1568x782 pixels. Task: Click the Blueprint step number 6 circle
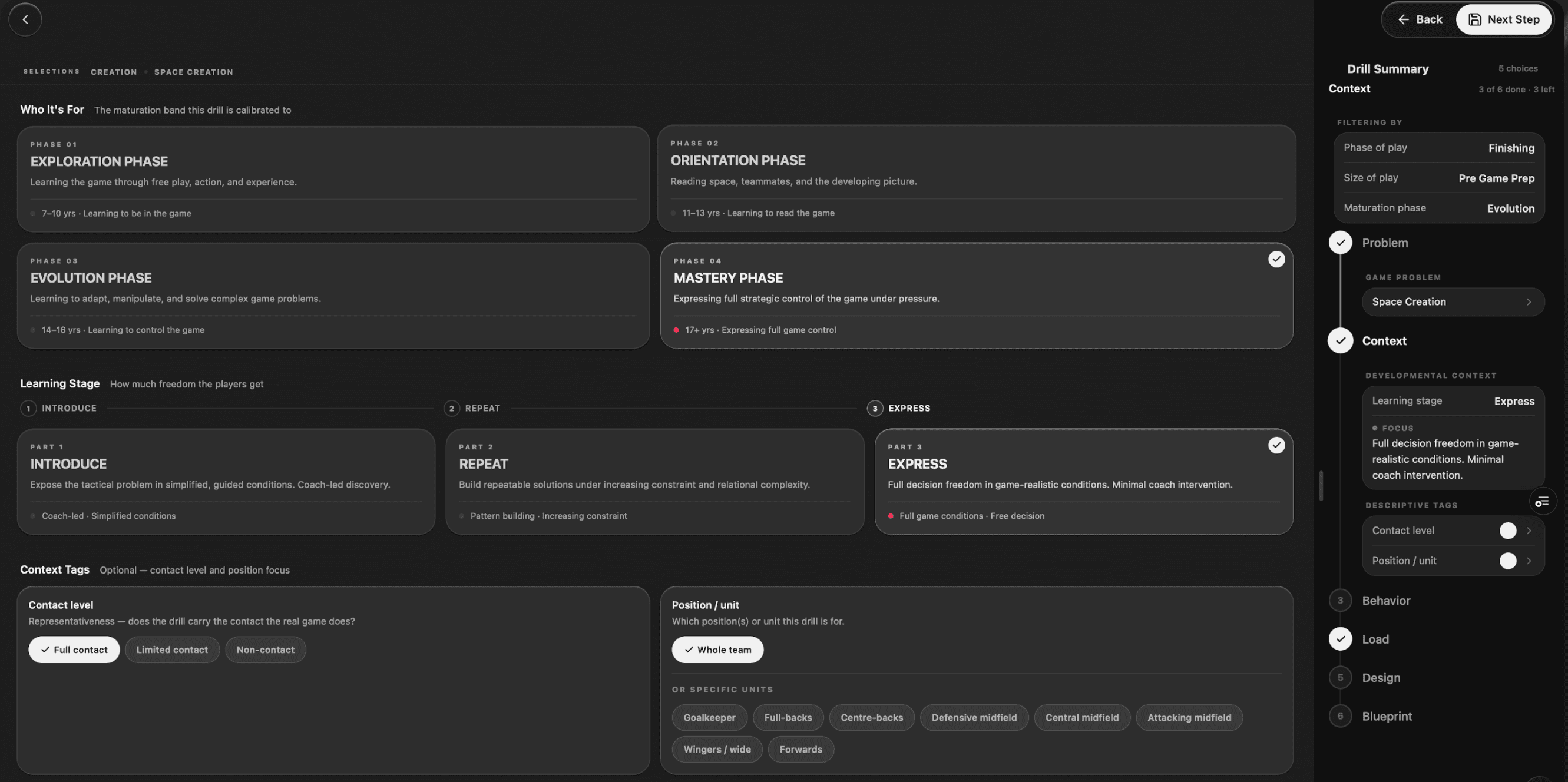click(x=1341, y=716)
